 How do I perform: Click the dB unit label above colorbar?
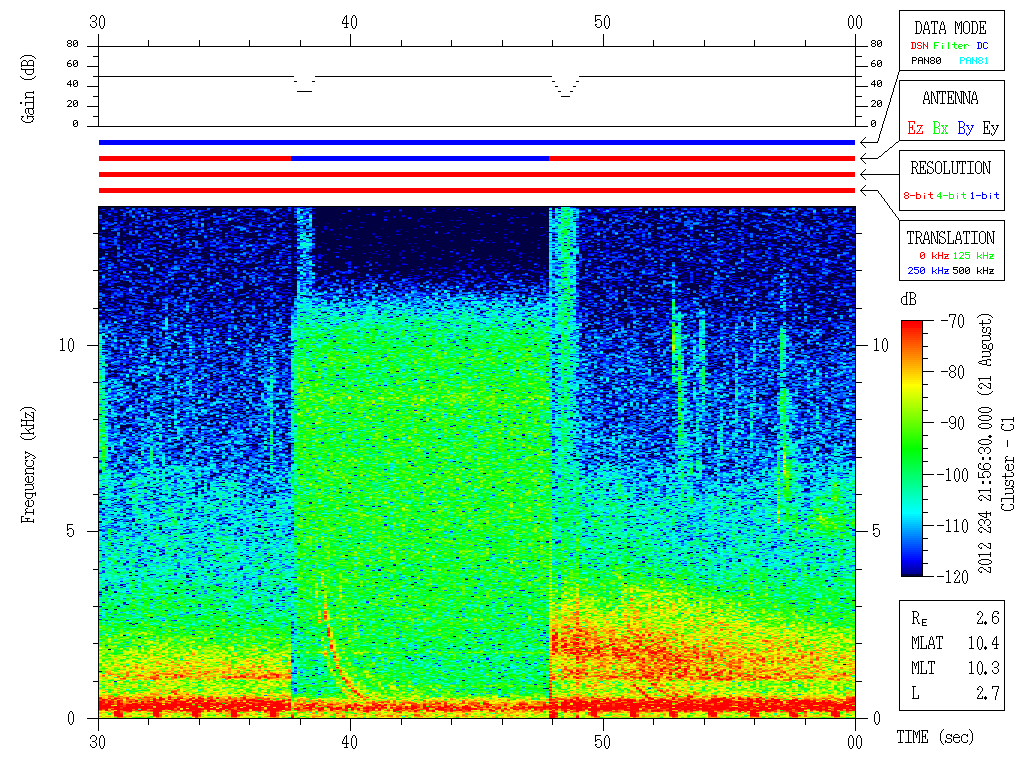pyautogui.click(x=908, y=299)
